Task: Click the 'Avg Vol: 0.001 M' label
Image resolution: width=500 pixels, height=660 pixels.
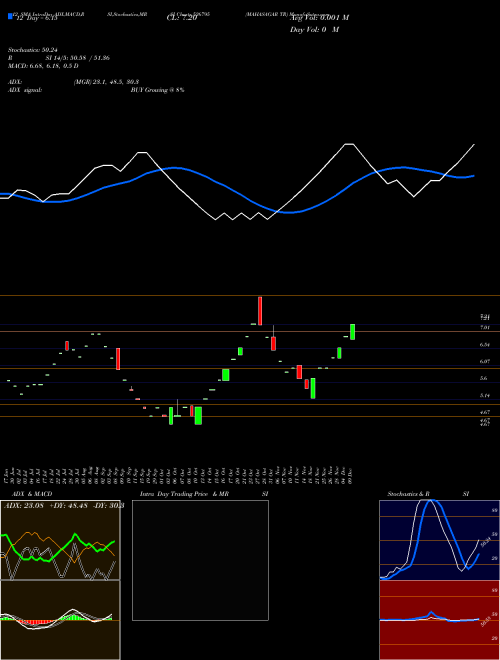Action: coord(319,18)
